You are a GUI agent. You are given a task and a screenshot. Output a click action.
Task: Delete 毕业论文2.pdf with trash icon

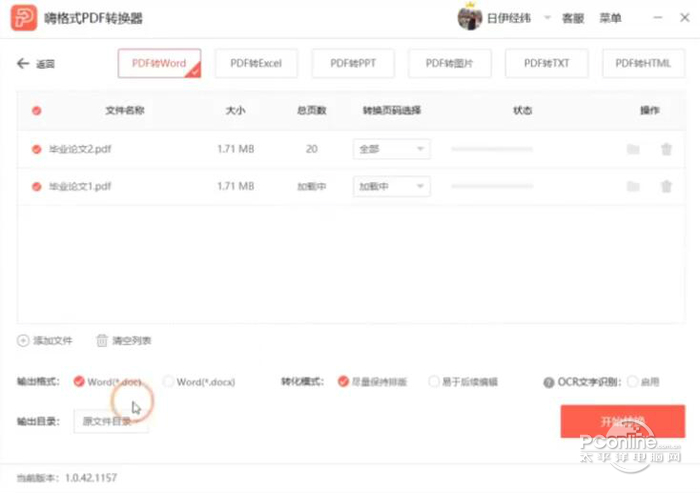pos(666,149)
